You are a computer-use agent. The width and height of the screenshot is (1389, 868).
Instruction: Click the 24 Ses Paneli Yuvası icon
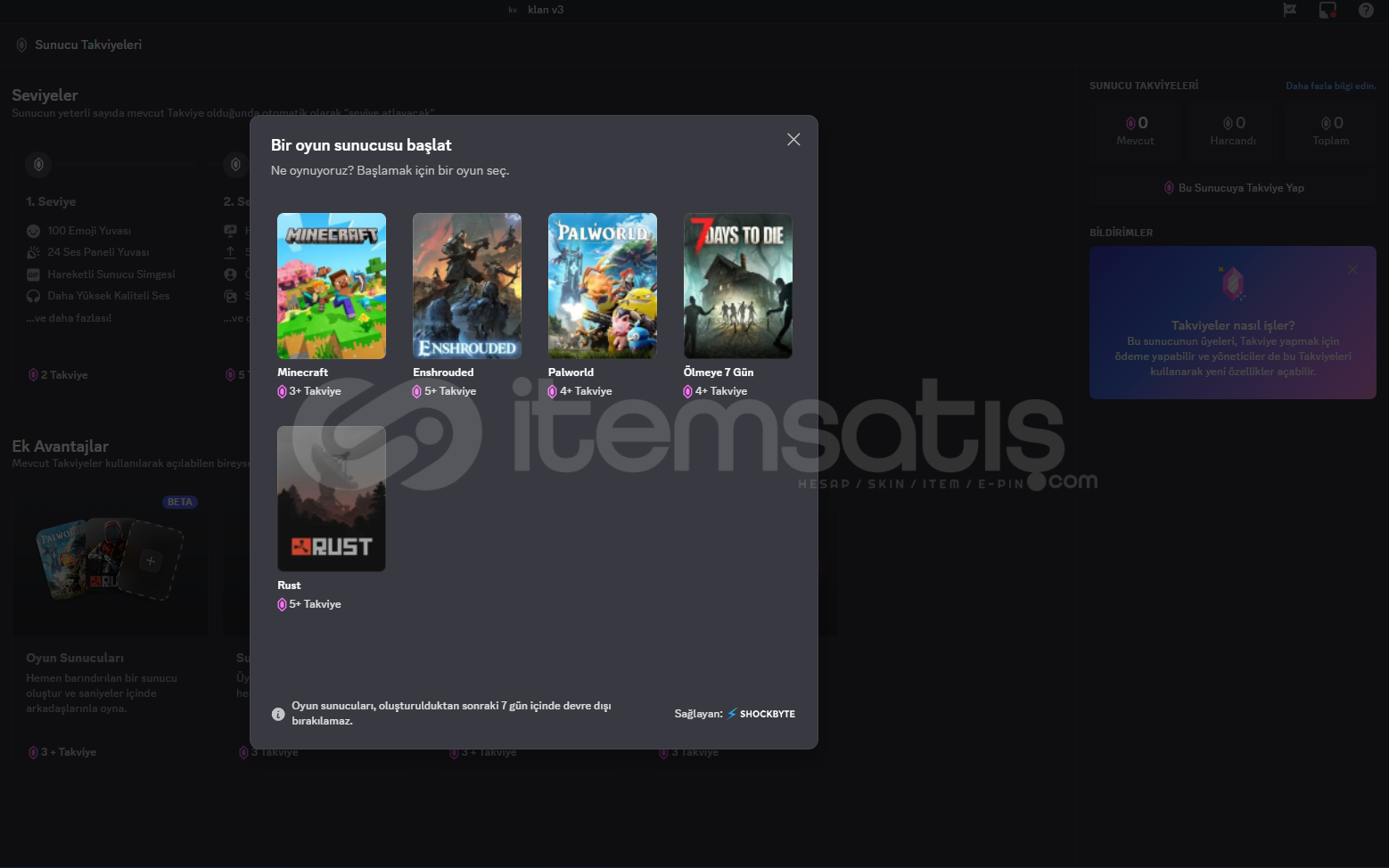tap(34, 252)
